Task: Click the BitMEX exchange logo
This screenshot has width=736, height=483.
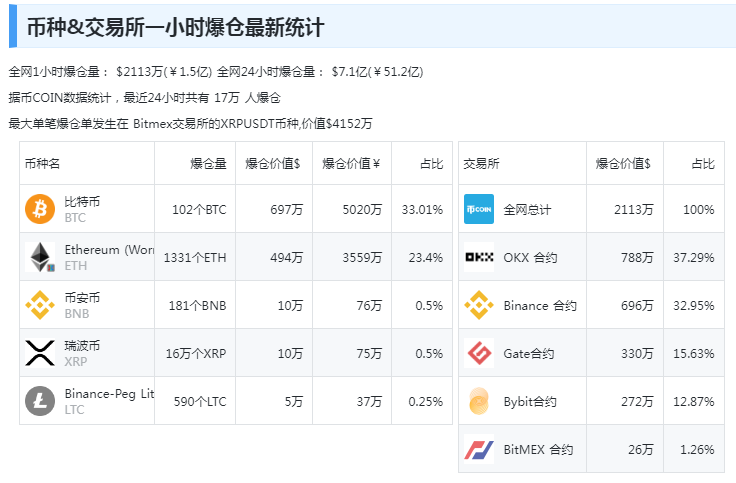Action: click(479, 449)
